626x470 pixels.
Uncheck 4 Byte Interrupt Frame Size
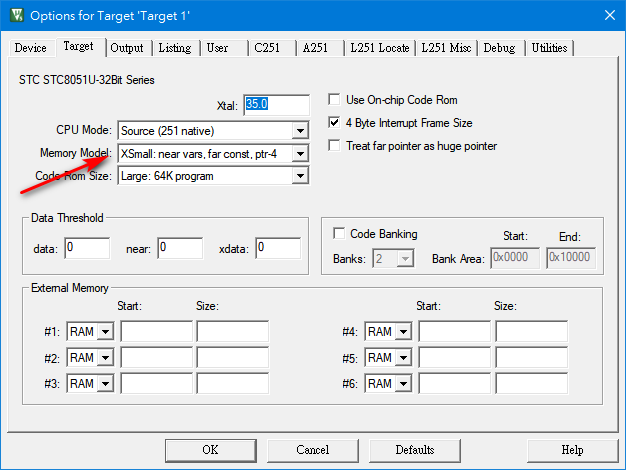334,122
